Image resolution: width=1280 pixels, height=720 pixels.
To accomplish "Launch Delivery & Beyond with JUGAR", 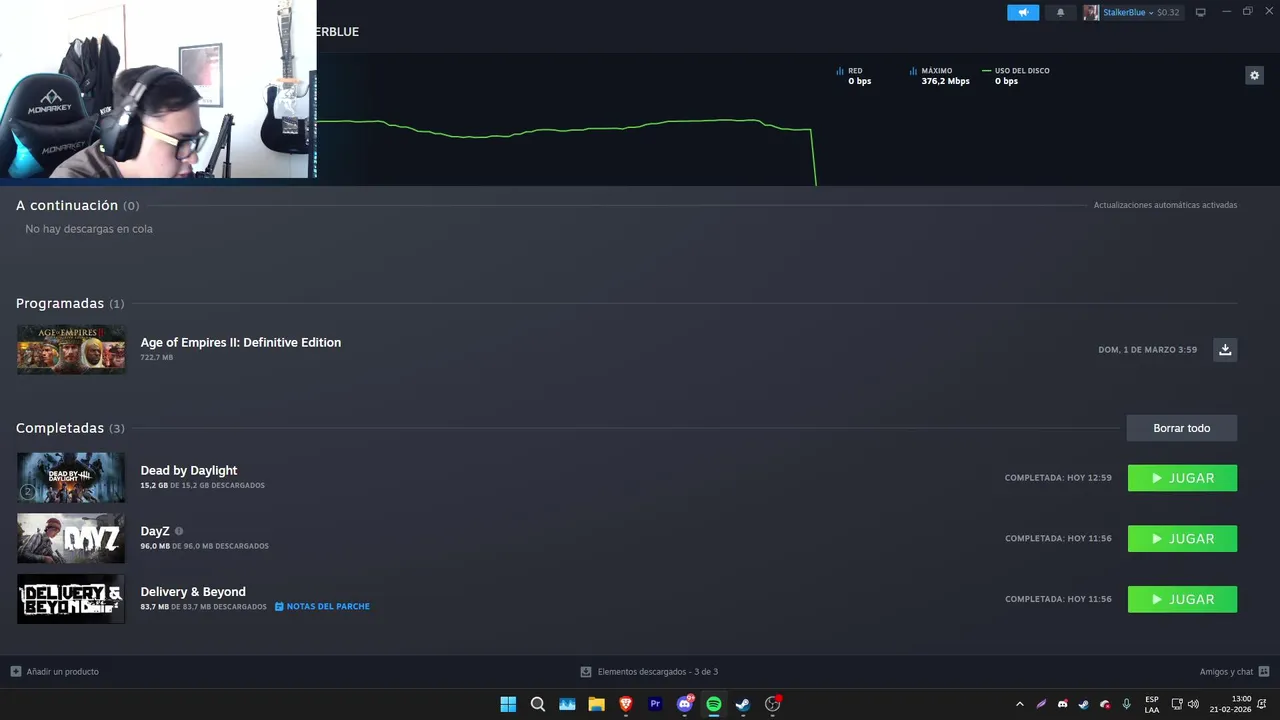I will point(1182,599).
